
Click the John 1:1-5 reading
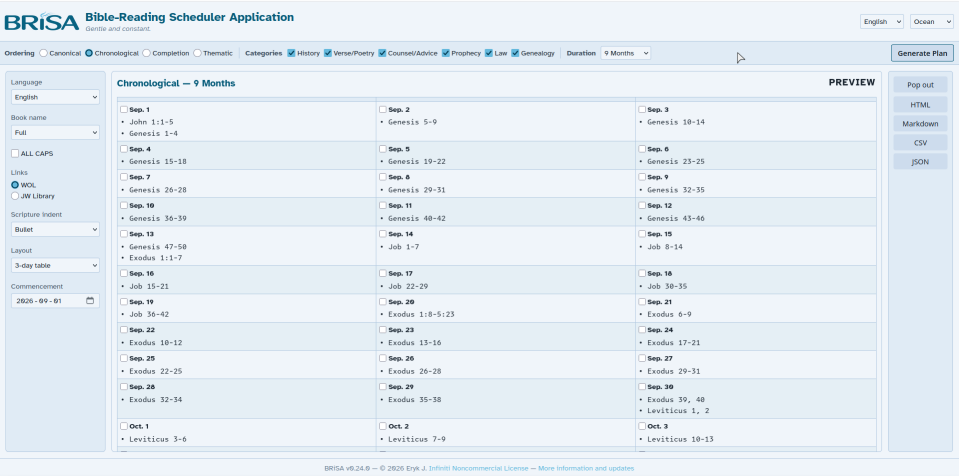click(x=151, y=122)
